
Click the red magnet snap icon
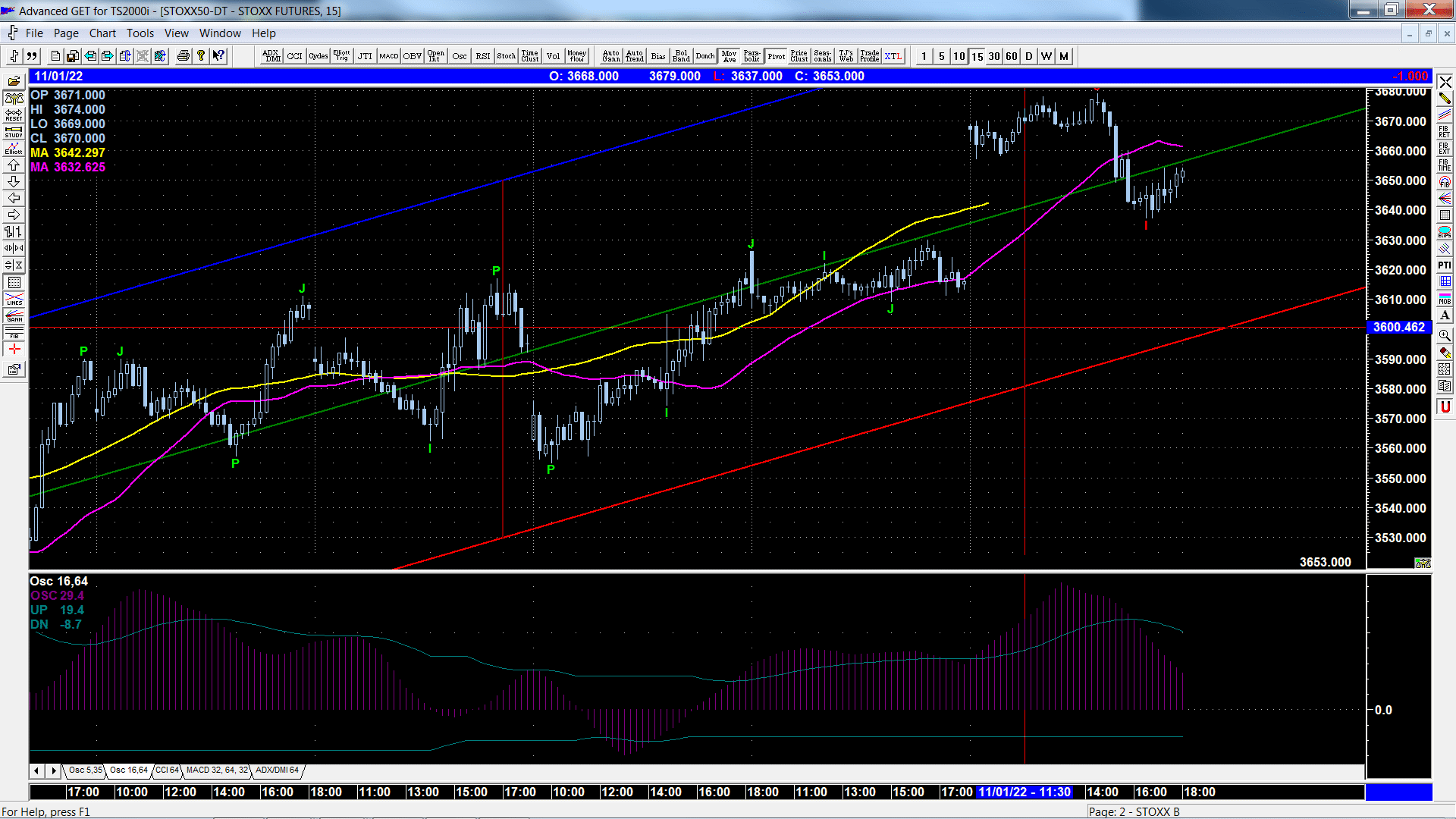tap(1445, 406)
